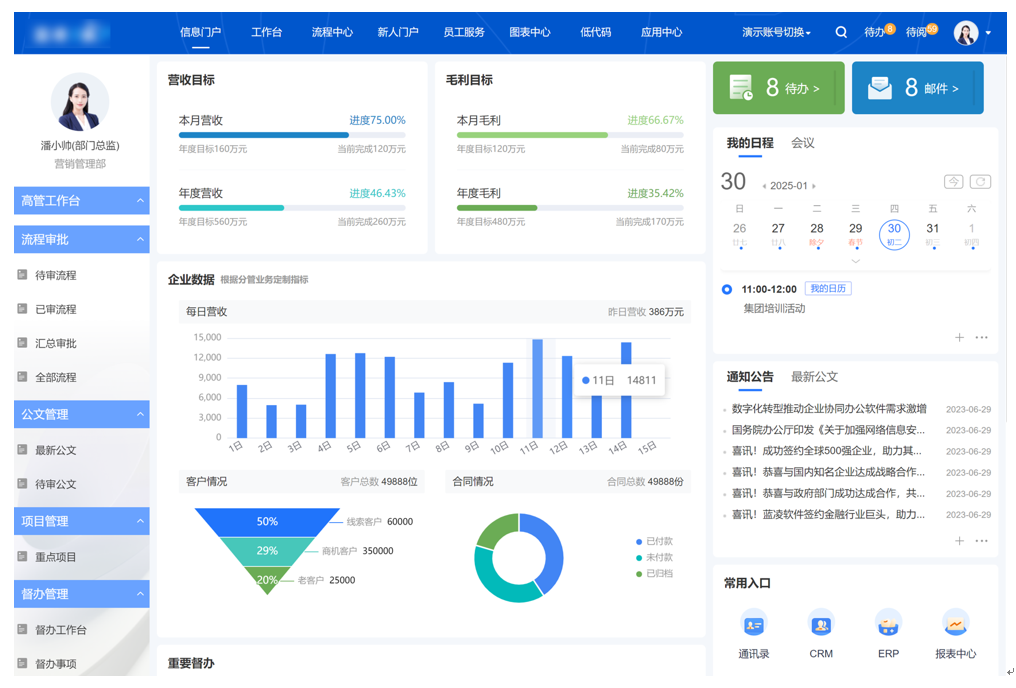The image size is (1016, 688).
Task: Add a schedule item with plus icon
Action: (x=960, y=337)
